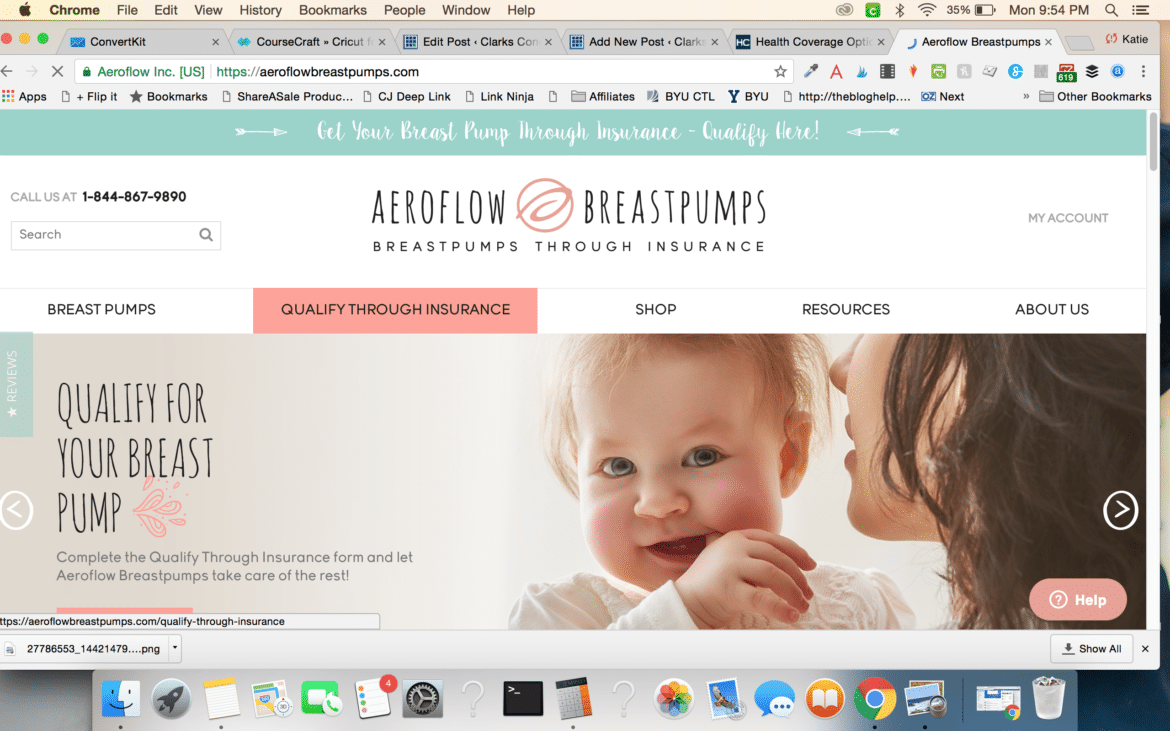The image size is (1170, 731).
Task: Open Spotlight search in menu bar
Action: [1111, 10]
